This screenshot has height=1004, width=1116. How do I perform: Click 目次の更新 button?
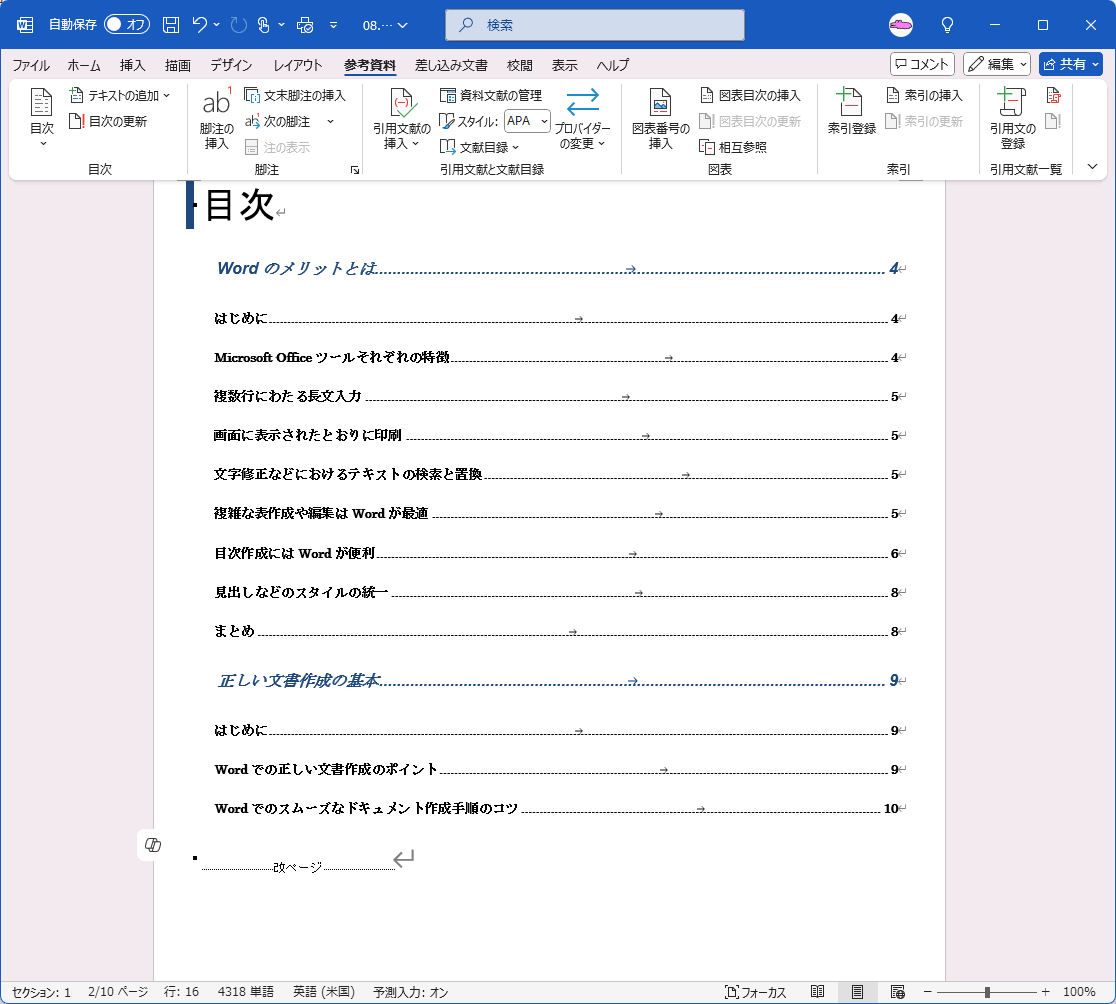point(108,122)
